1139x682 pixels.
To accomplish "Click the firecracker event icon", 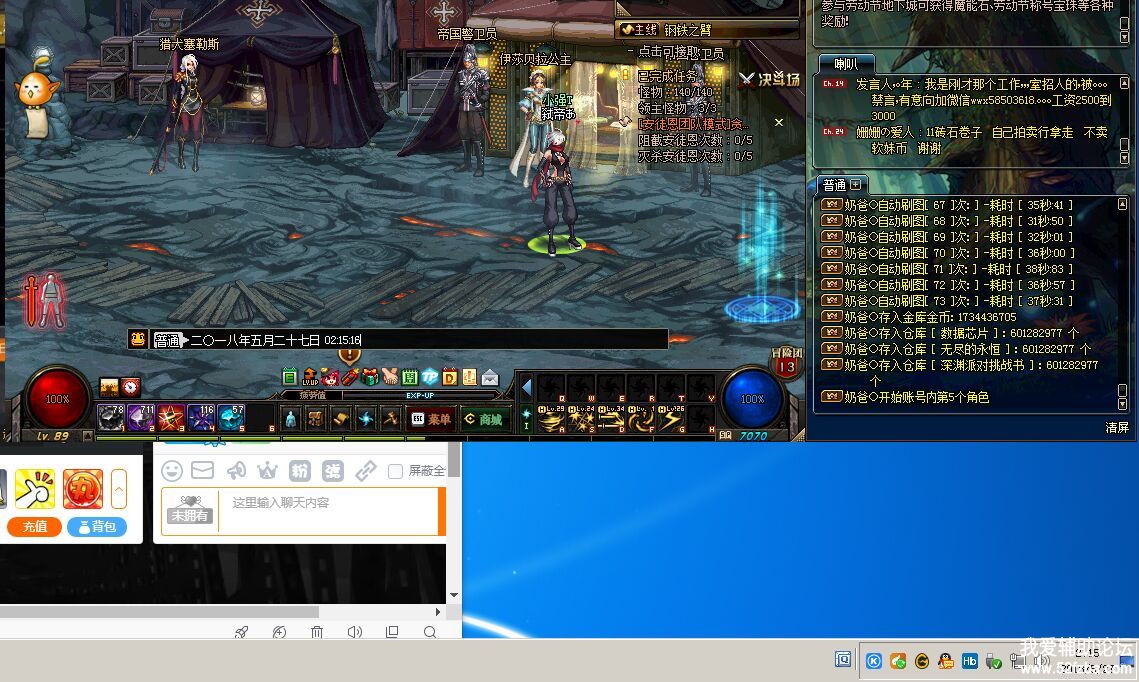I will (350, 376).
